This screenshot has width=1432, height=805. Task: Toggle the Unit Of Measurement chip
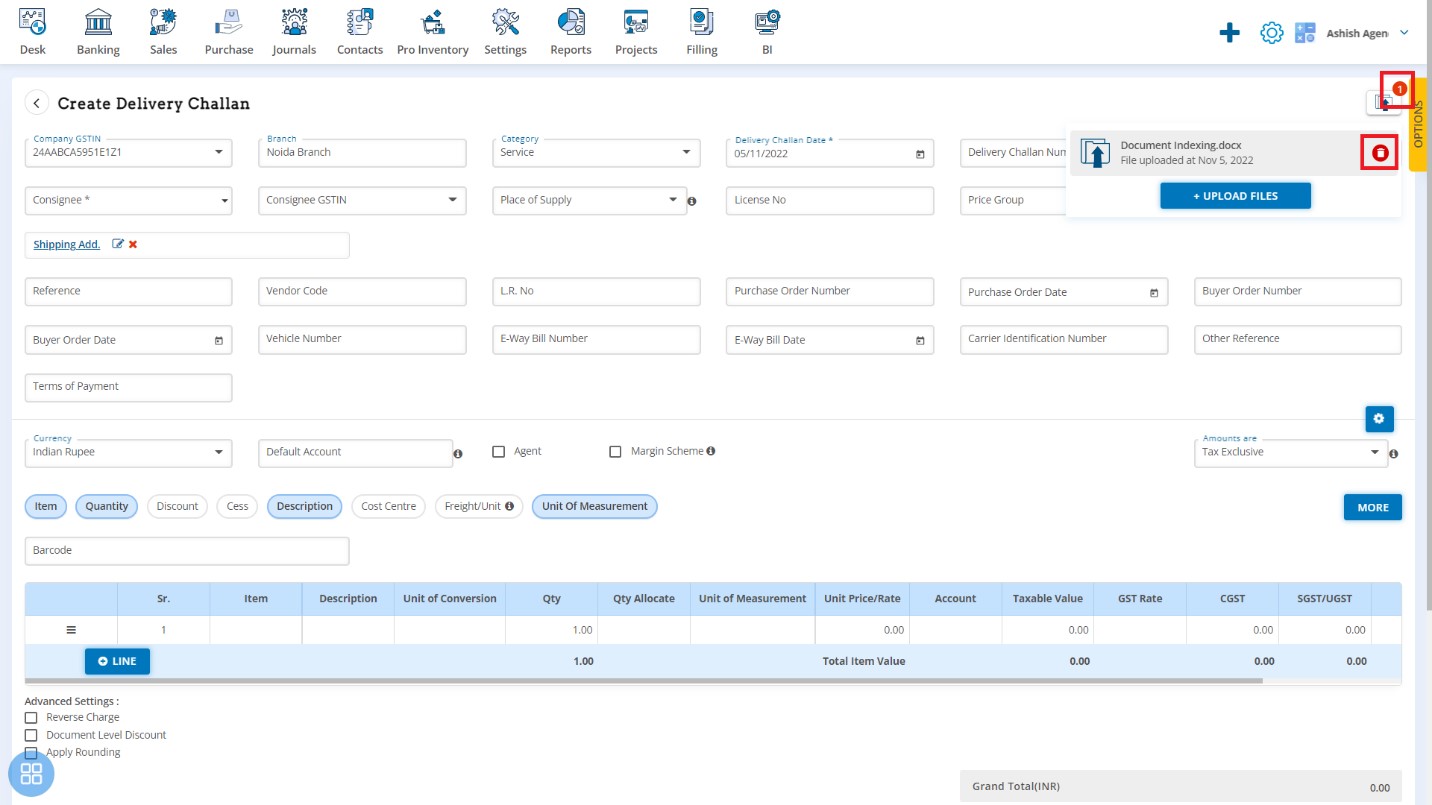595,506
